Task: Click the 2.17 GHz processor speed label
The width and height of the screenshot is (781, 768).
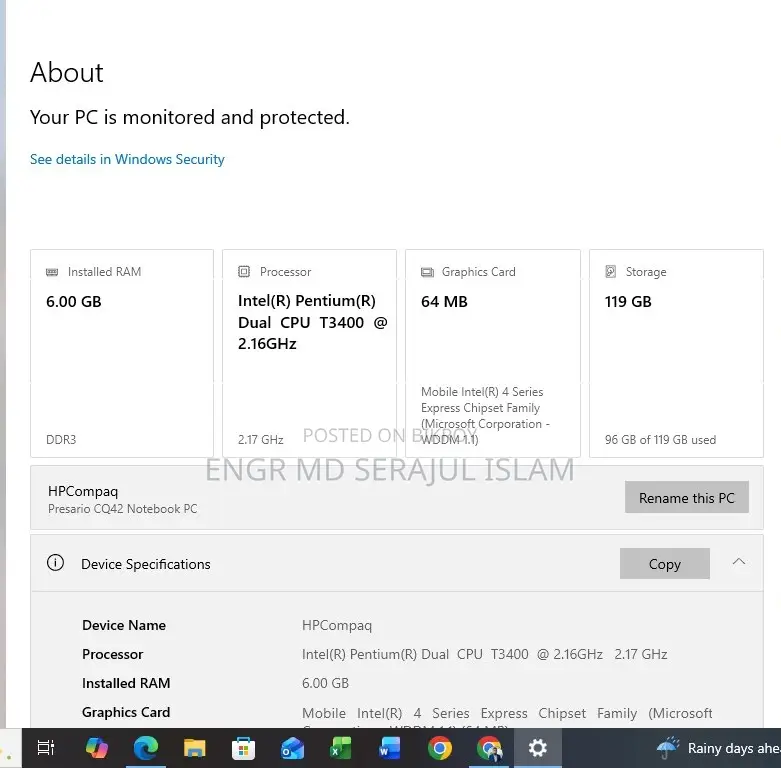Action: point(260,440)
